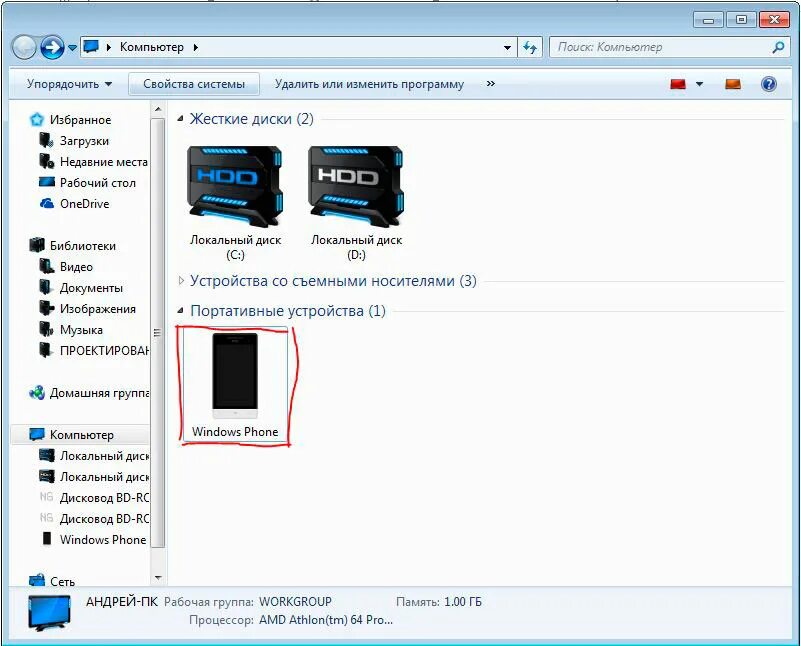Select Windows Phone in the sidebar tree
This screenshot has width=801, height=646.
(103, 539)
